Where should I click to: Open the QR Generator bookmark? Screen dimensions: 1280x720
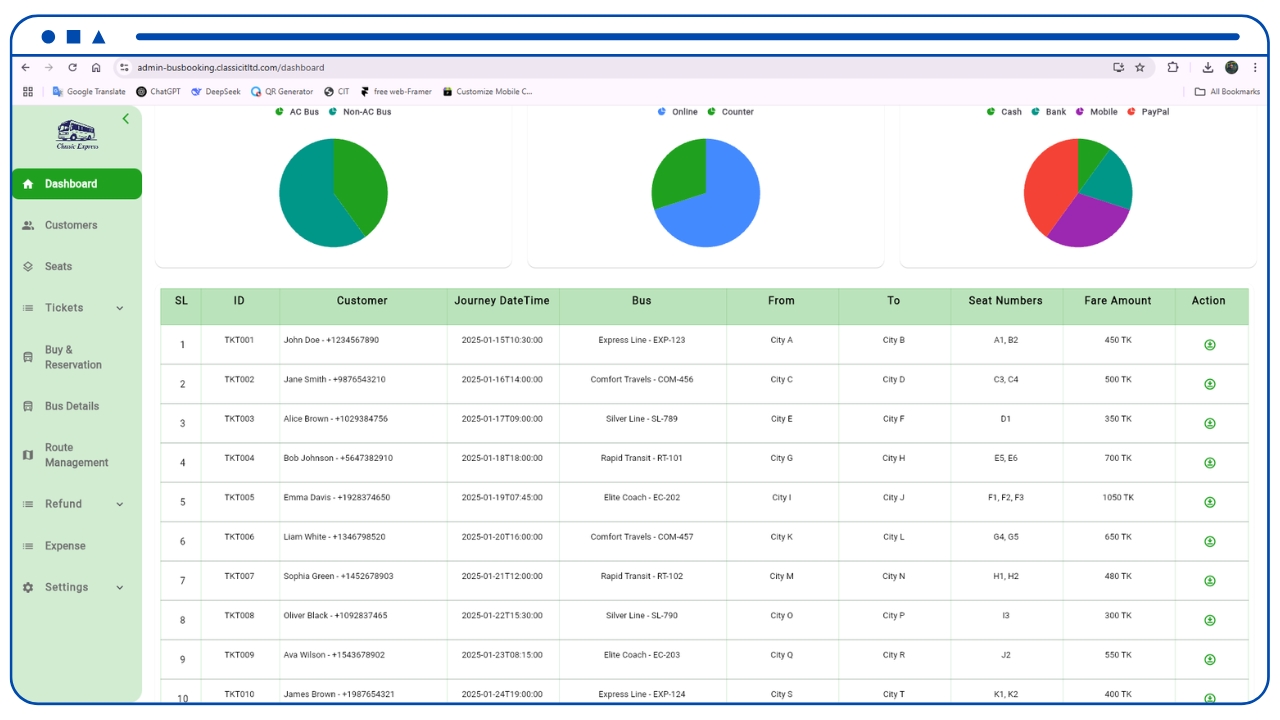[x=282, y=92]
